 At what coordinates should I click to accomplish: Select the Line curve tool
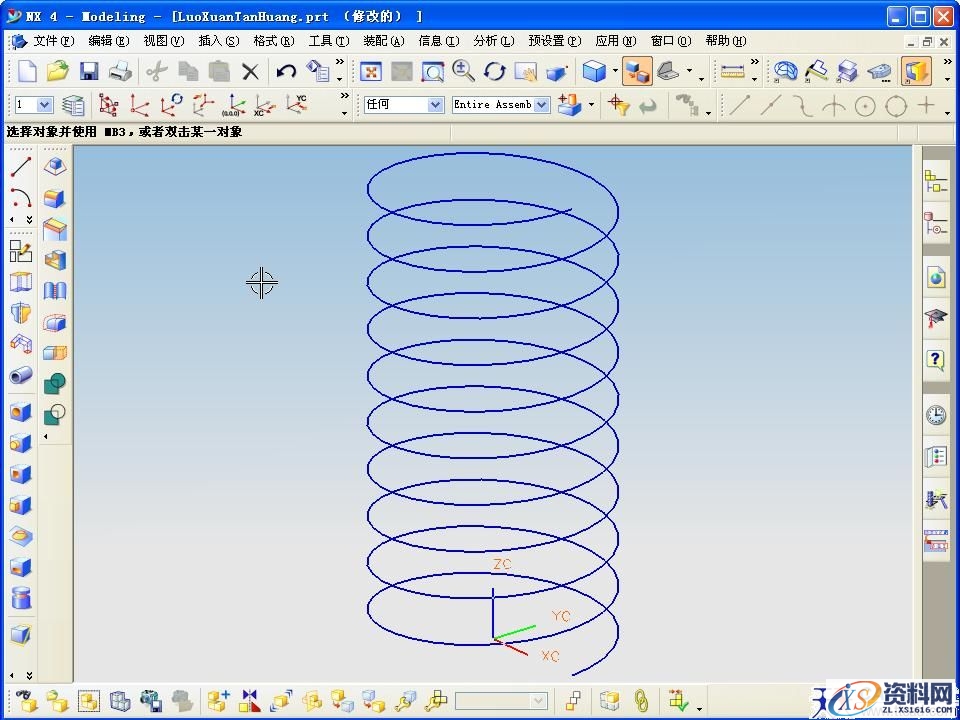click(x=21, y=167)
